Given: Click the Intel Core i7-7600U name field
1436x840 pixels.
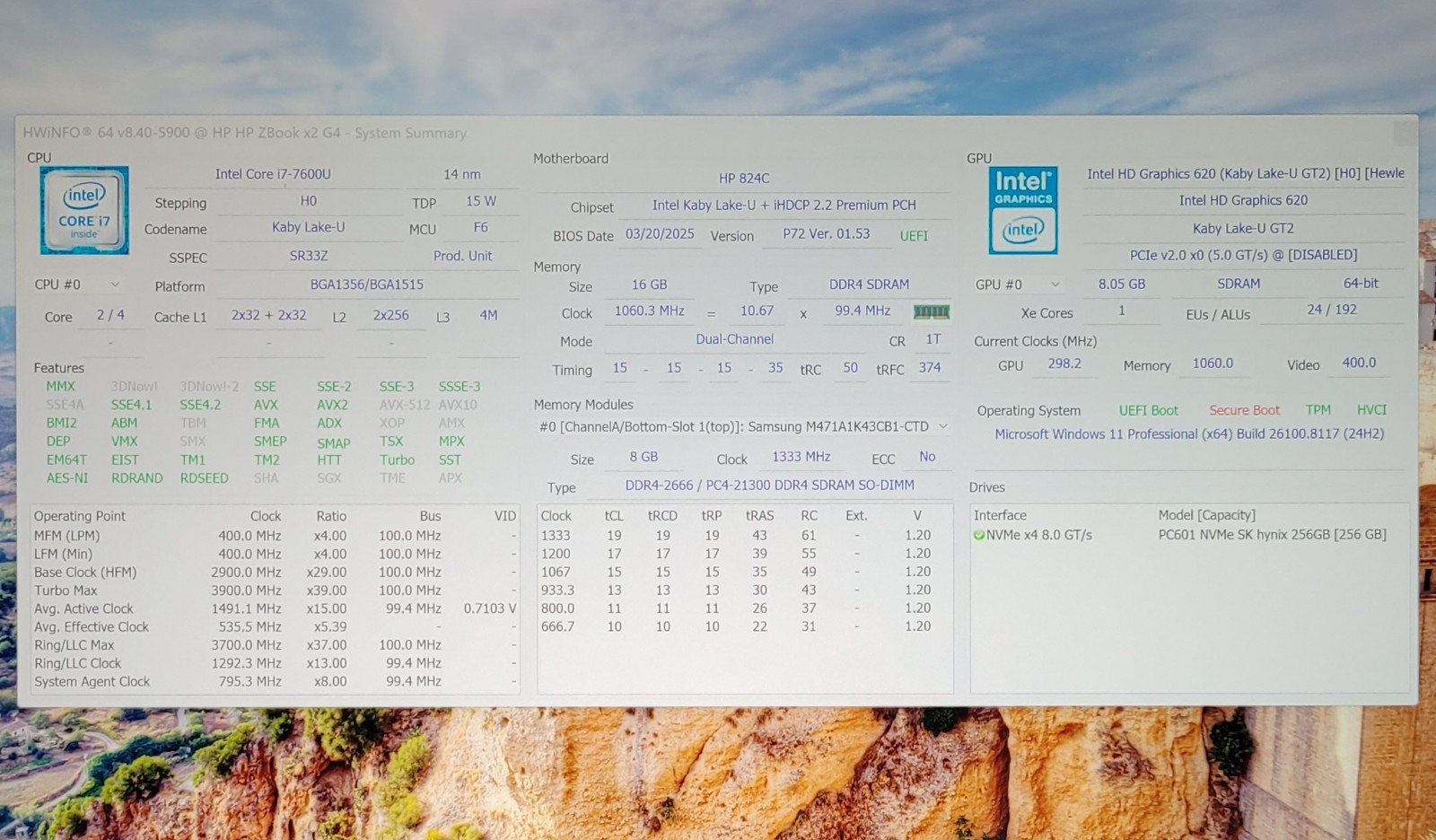Looking at the screenshot, I should 273,174.
